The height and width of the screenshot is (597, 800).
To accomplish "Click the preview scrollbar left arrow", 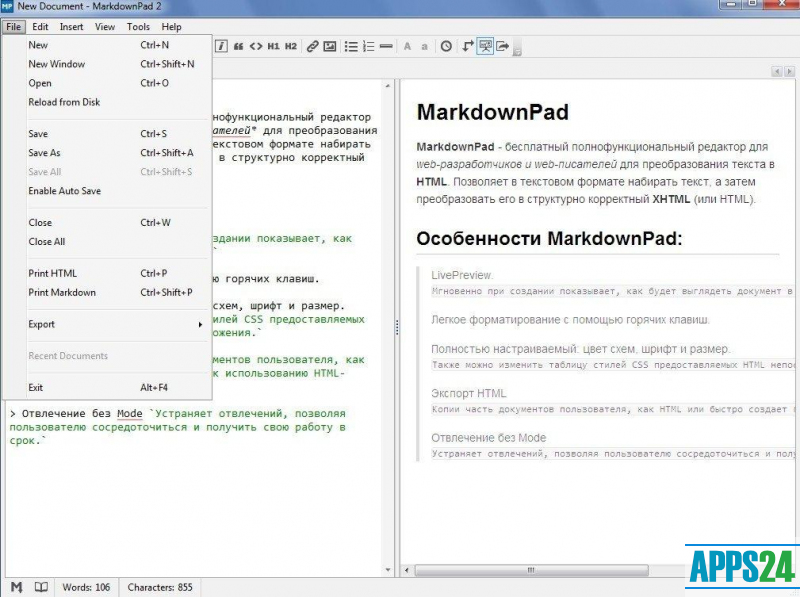I will click(407, 570).
